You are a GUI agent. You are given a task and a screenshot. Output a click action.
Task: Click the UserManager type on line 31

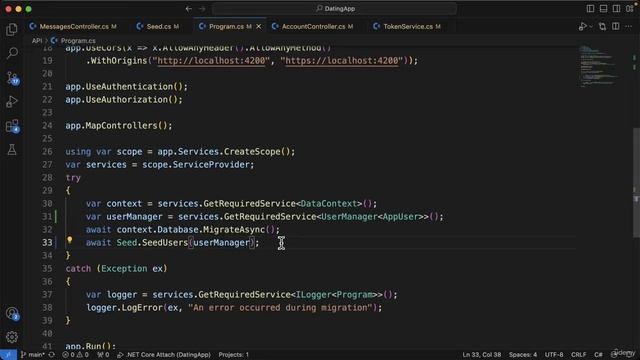coord(349,216)
